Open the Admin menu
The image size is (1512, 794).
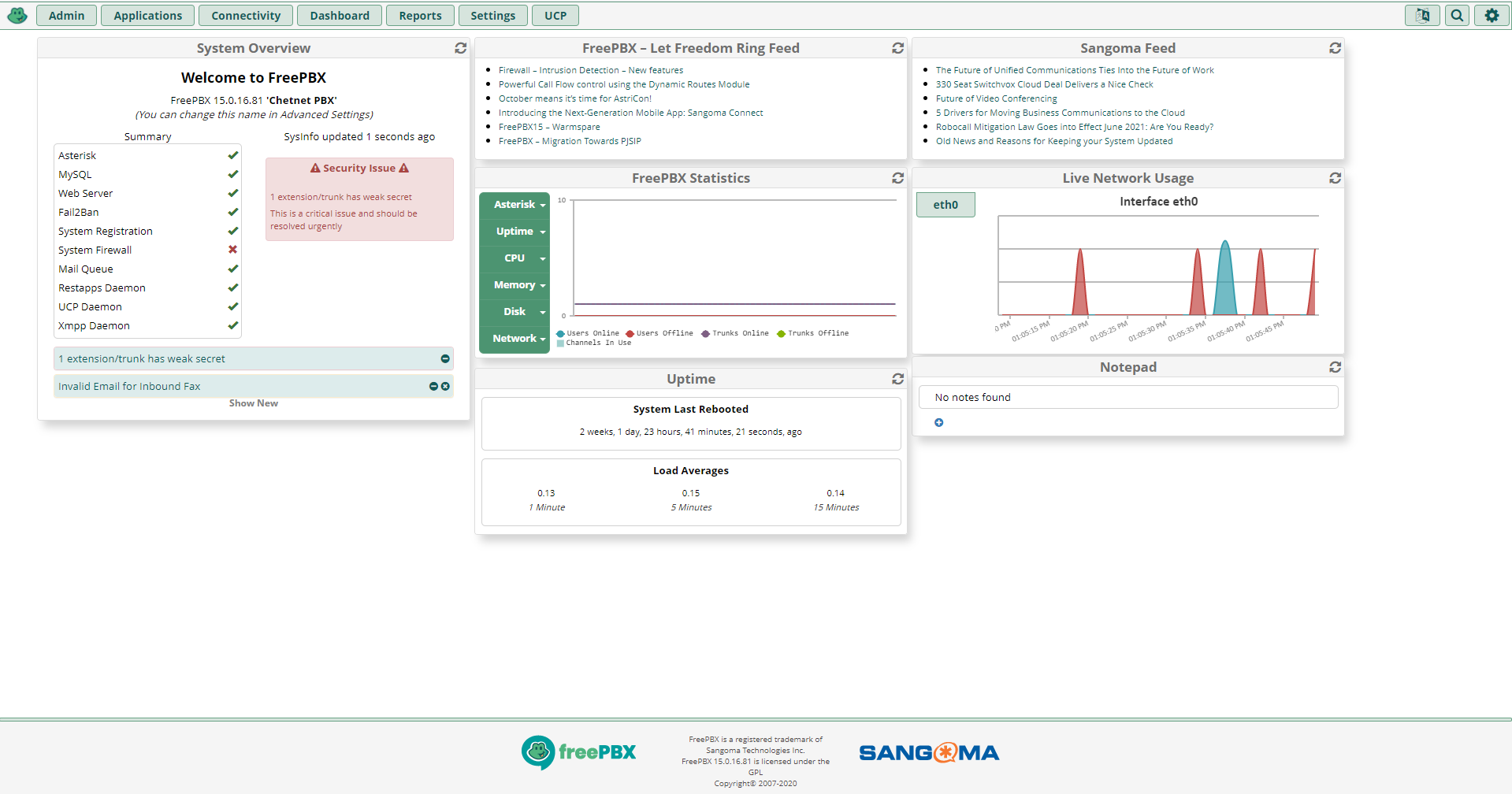click(x=66, y=16)
